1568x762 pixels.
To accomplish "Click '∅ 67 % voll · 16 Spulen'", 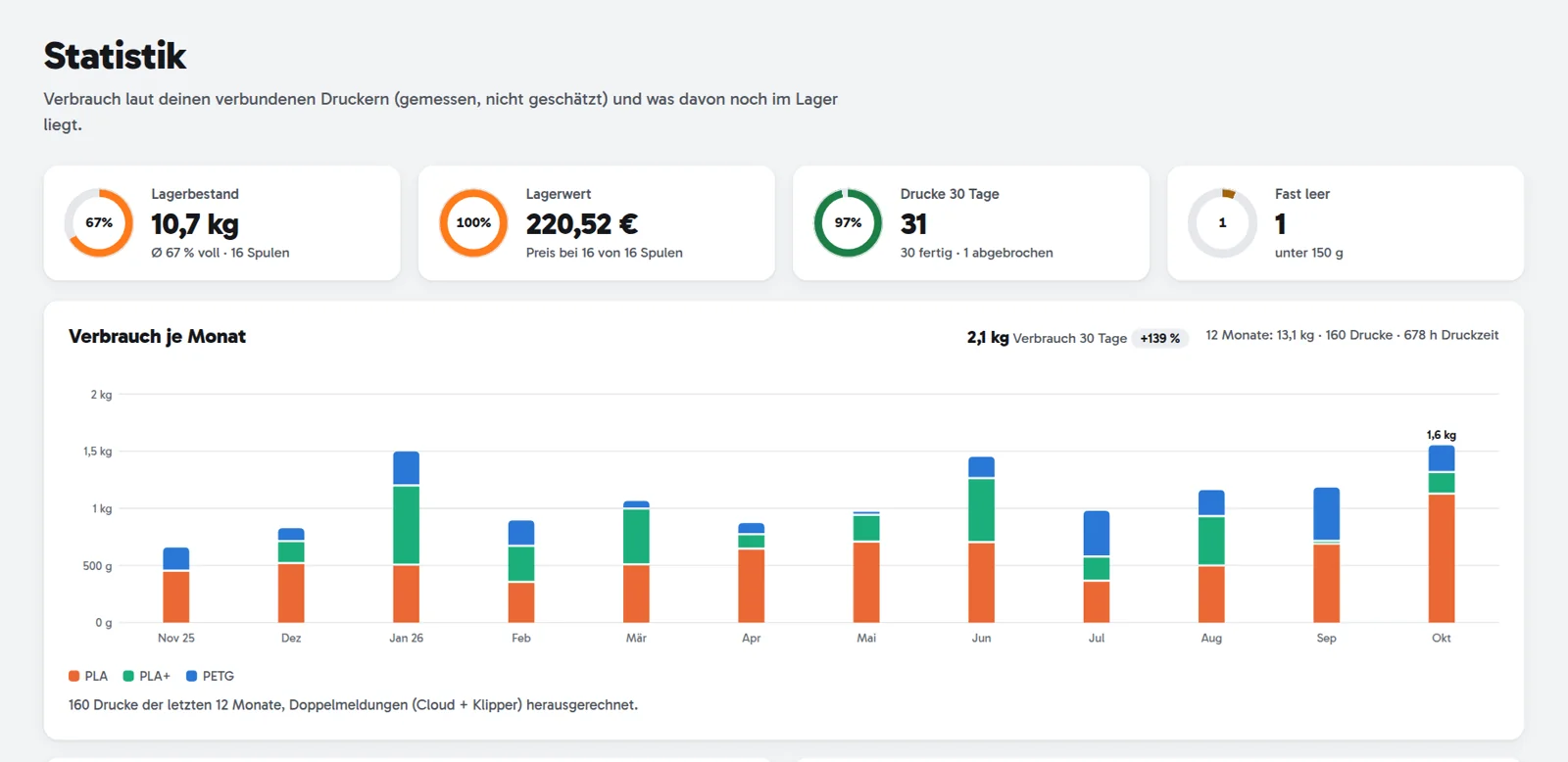I will tap(220, 253).
